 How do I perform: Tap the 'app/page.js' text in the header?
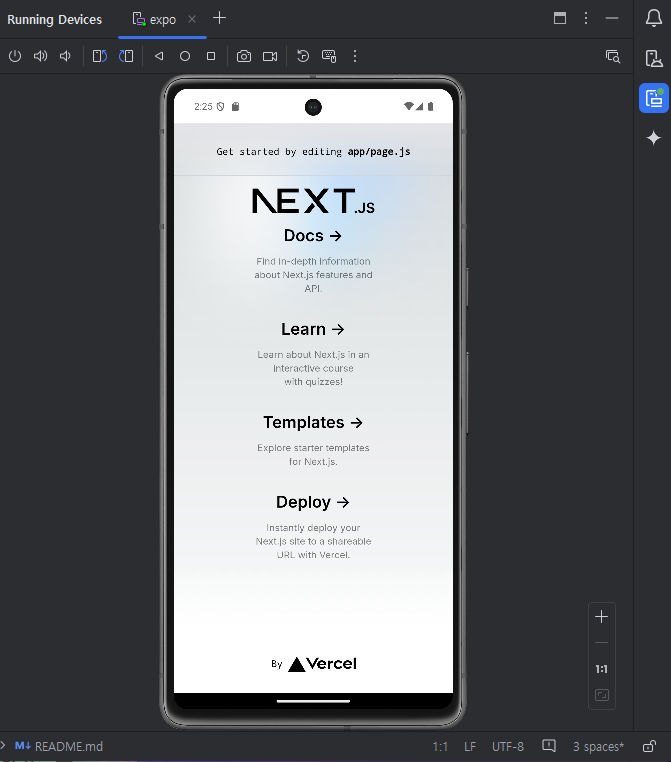pyautogui.click(x=379, y=152)
